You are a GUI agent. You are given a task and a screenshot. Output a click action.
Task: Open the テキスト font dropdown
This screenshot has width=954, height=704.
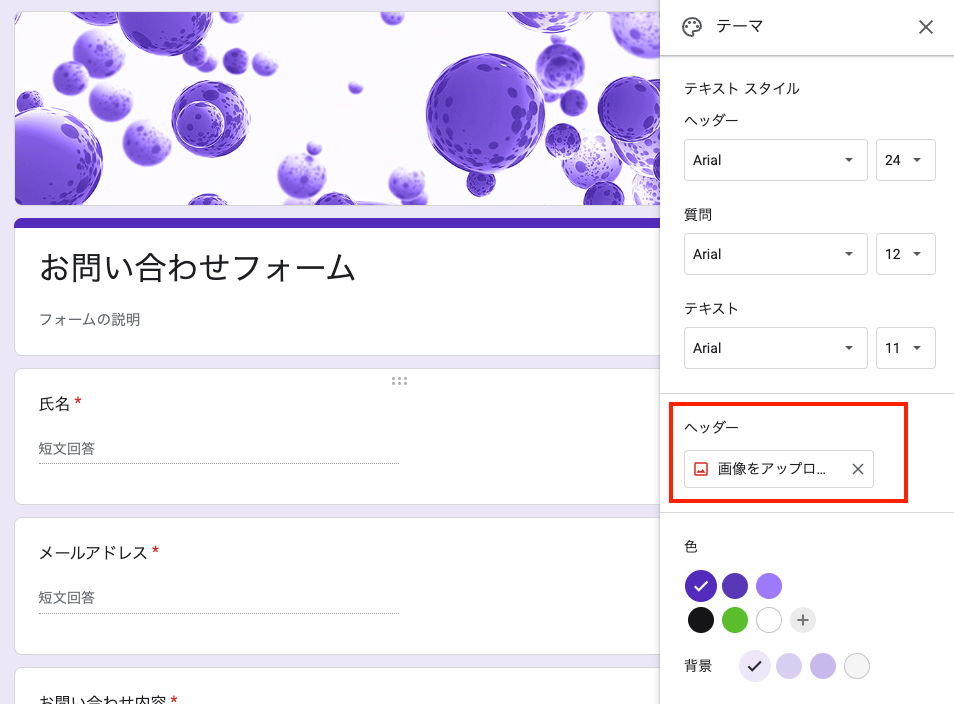coord(775,348)
